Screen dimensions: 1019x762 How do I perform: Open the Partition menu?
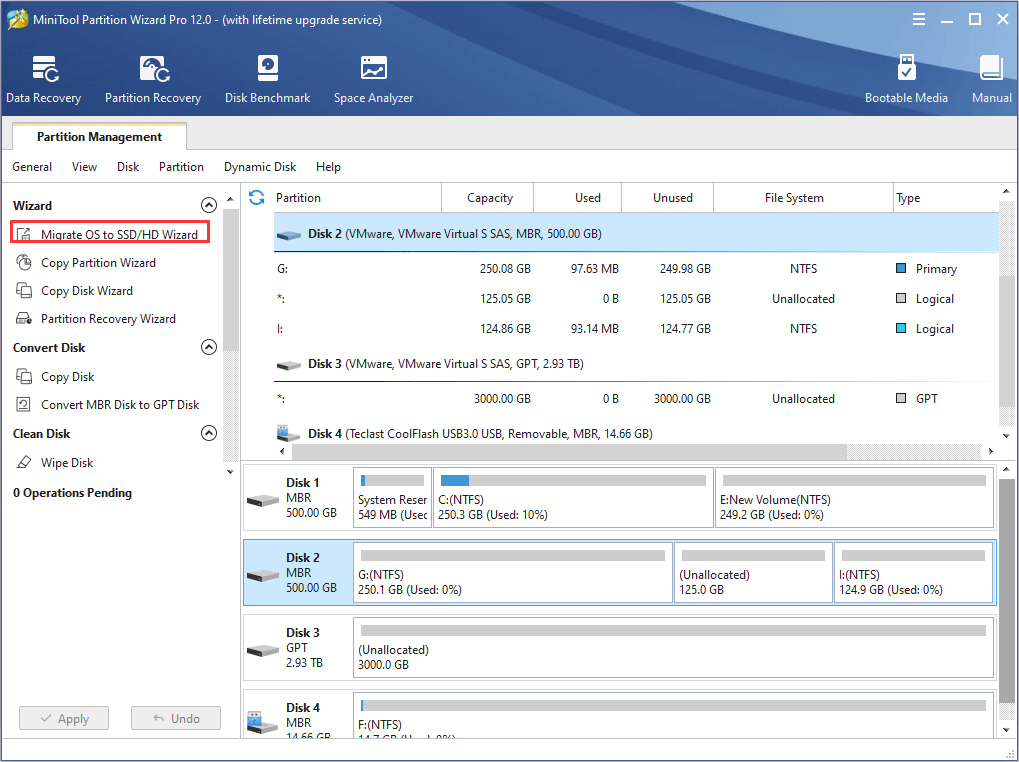[181, 167]
